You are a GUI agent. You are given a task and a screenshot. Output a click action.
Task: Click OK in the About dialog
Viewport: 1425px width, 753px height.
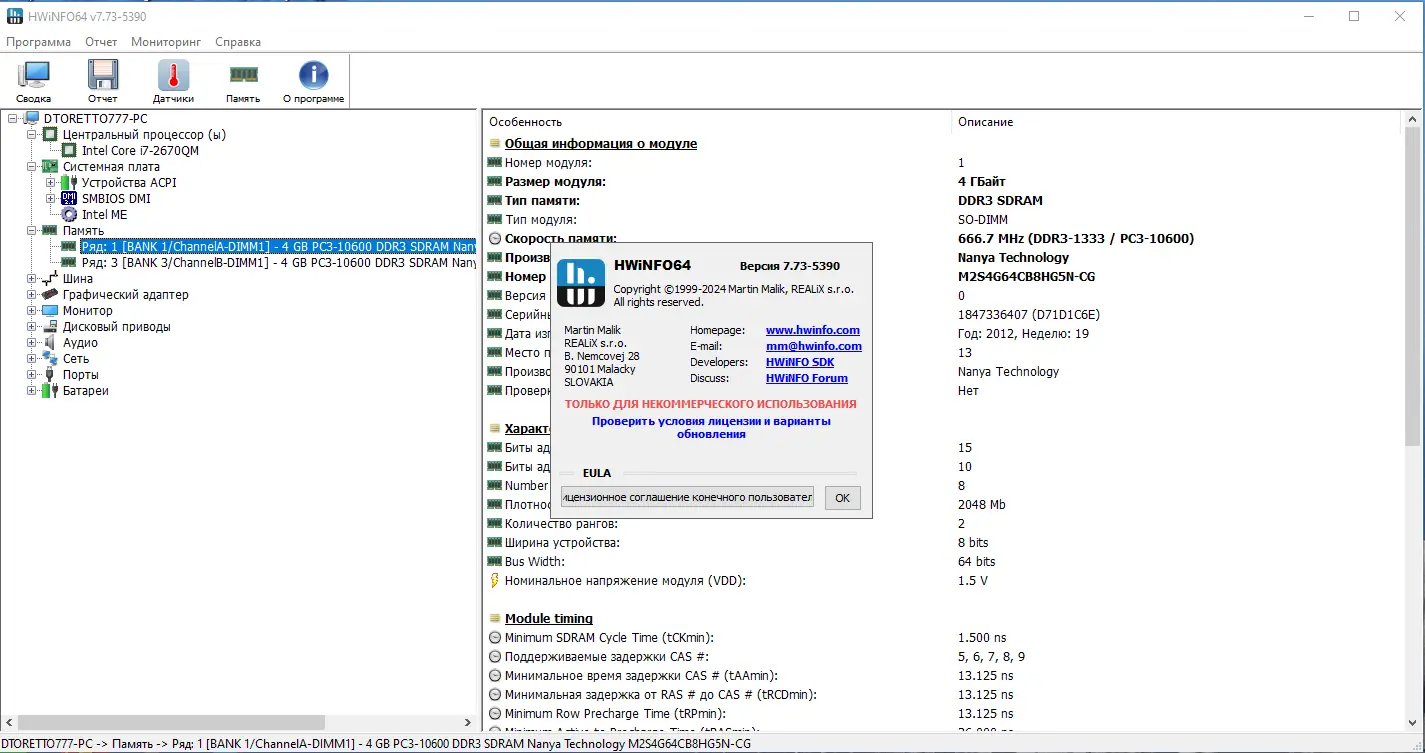[x=843, y=498]
